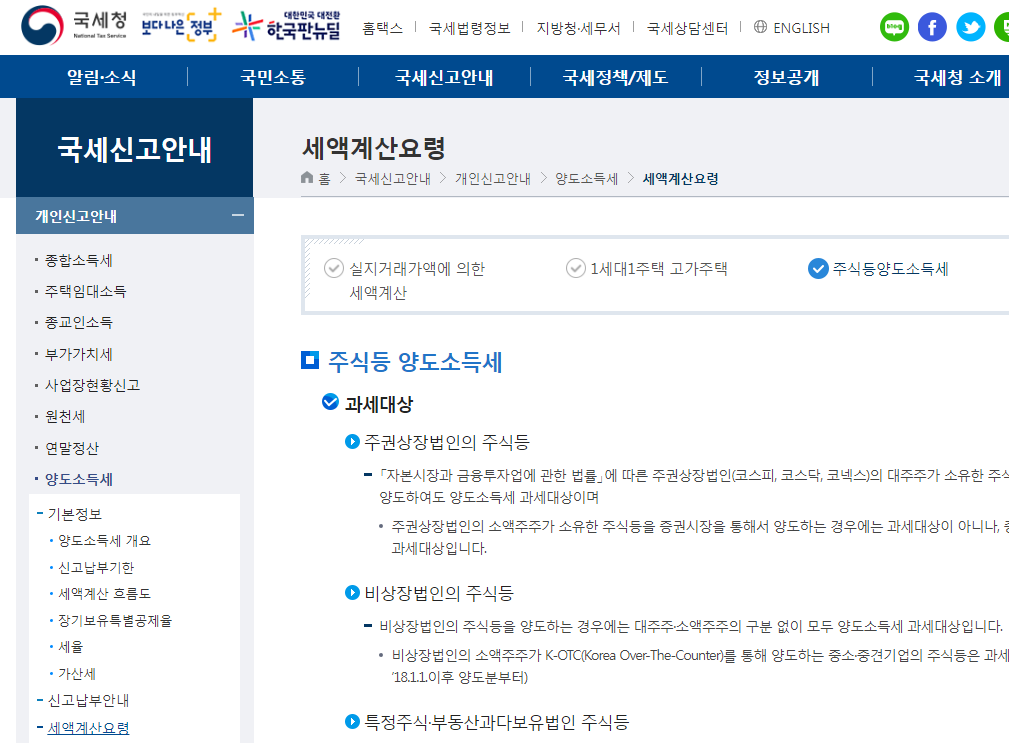1009x743 pixels.
Task: Click 주식등 양도소득세 section heading
Action: point(415,362)
